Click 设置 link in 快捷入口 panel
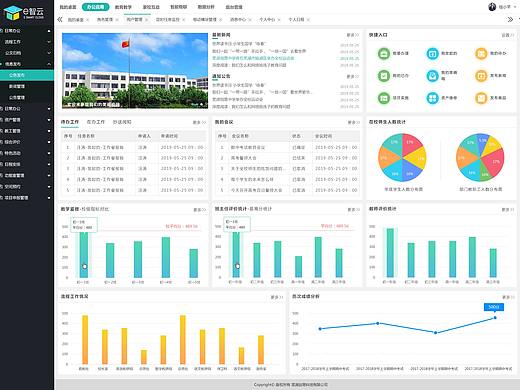Viewport: 520px width, 390px height. tap(508, 35)
